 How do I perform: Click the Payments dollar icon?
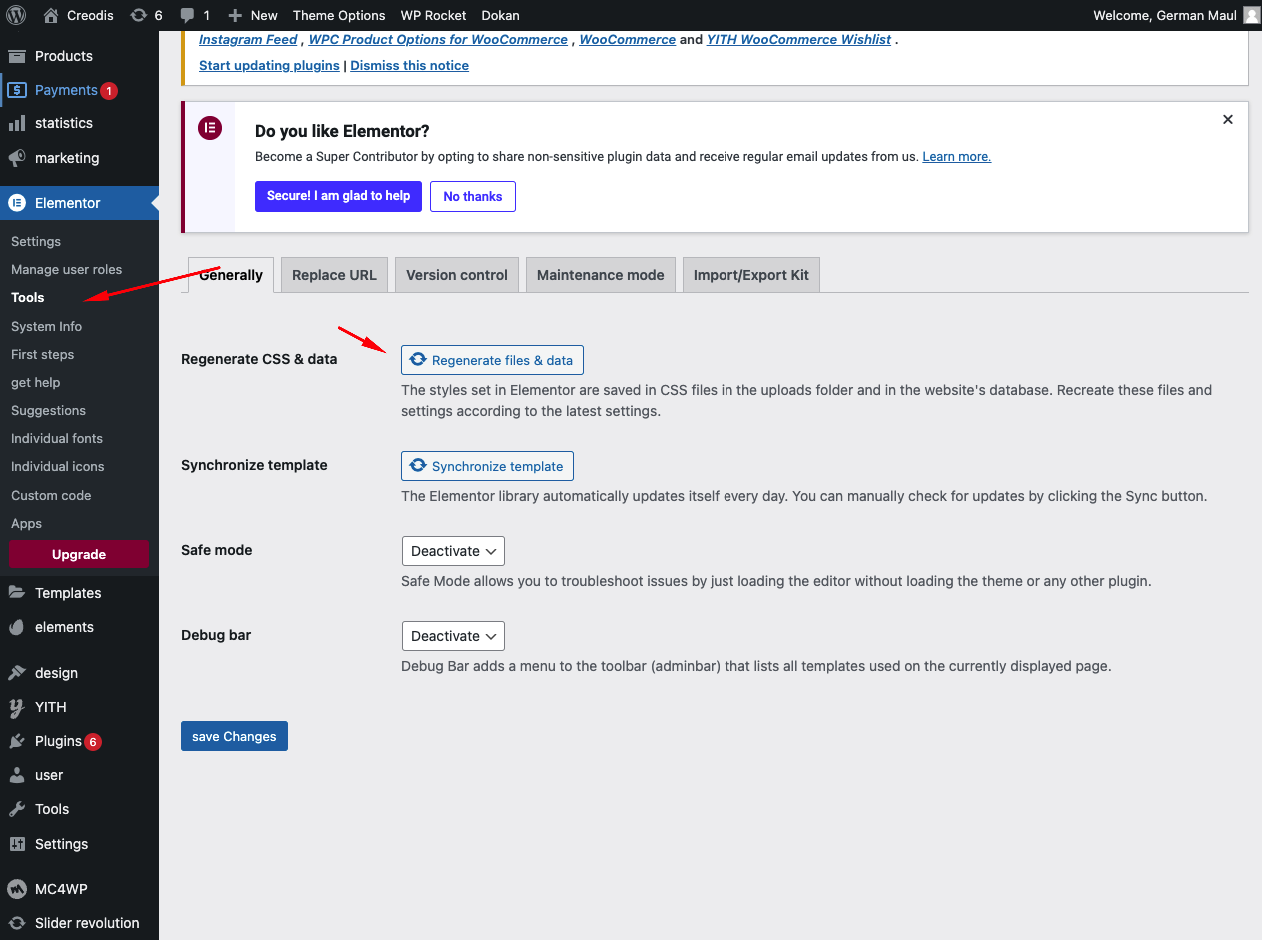17,90
